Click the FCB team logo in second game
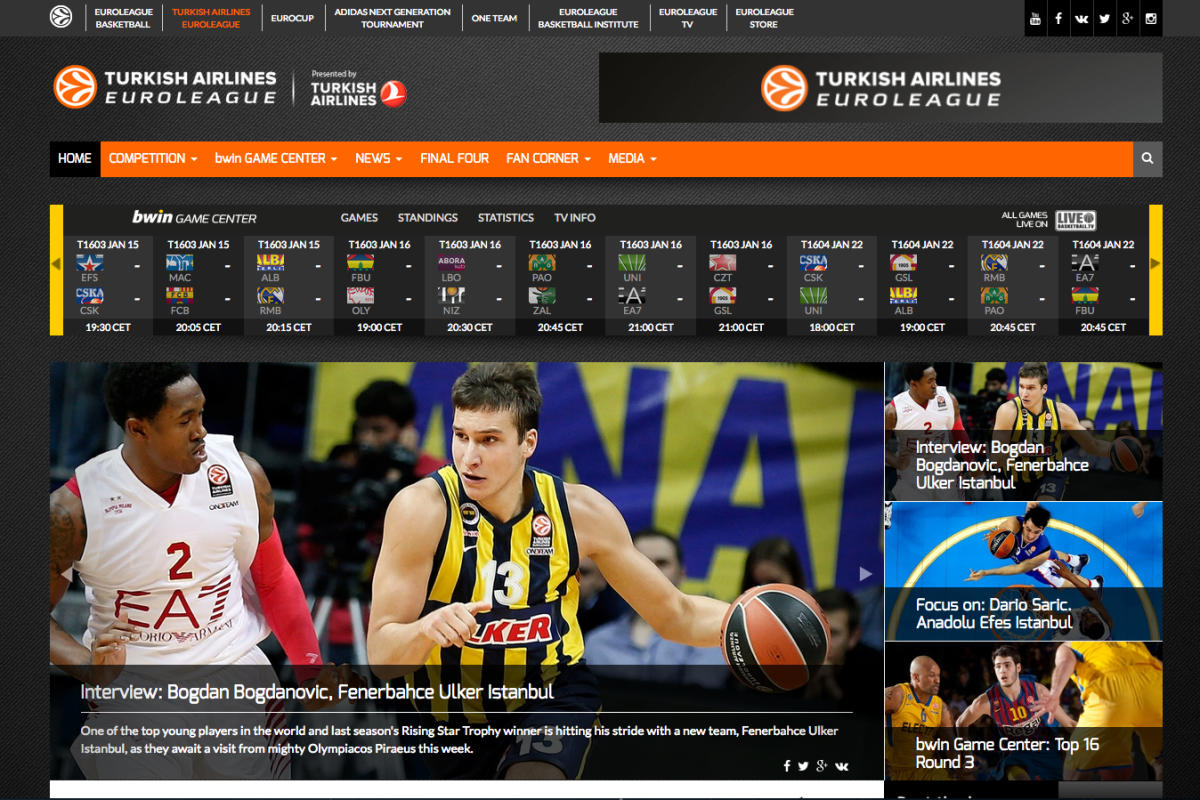This screenshot has width=1200, height=800. click(180, 296)
